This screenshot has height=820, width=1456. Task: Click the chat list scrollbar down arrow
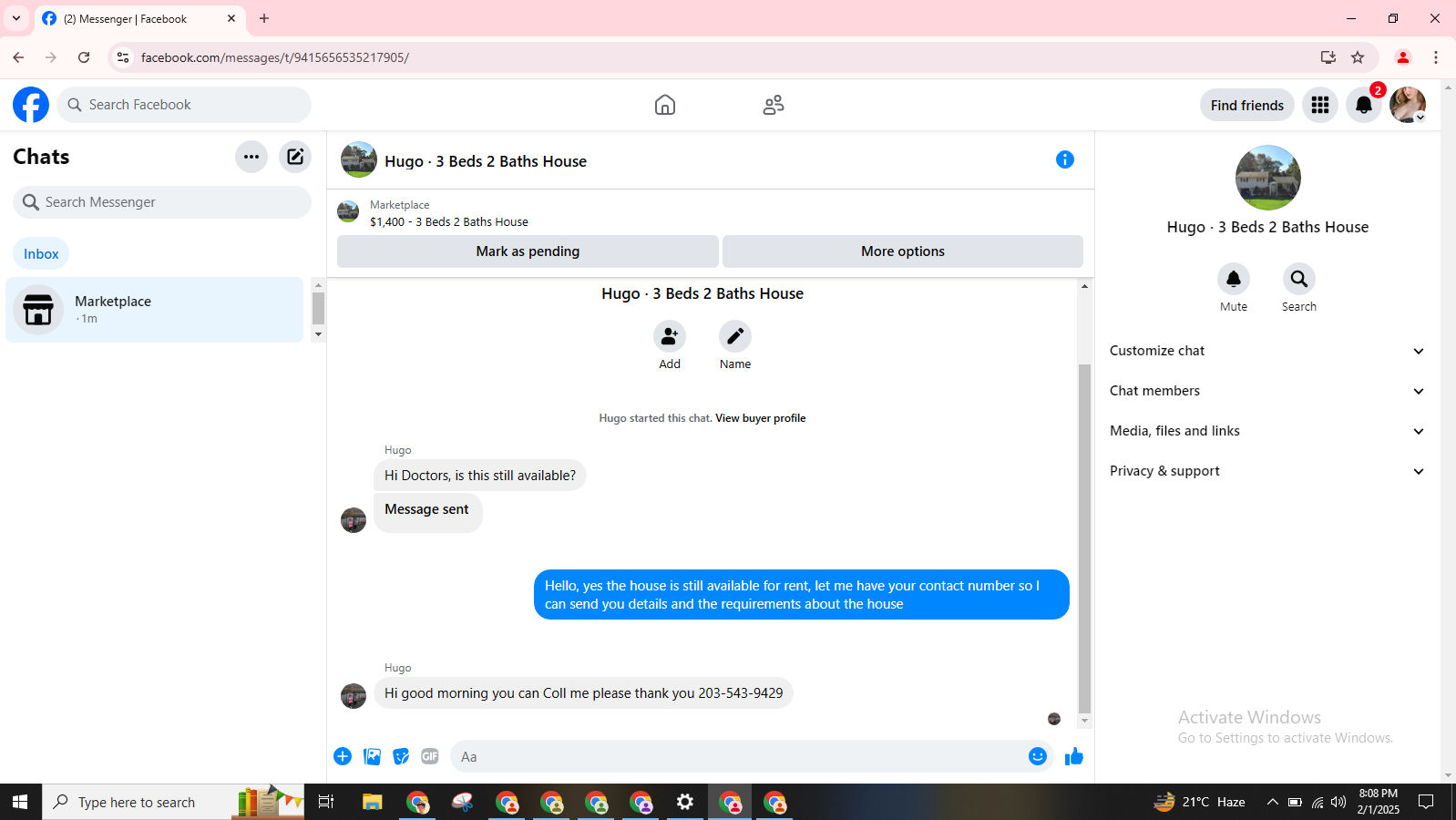[x=318, y=334]
